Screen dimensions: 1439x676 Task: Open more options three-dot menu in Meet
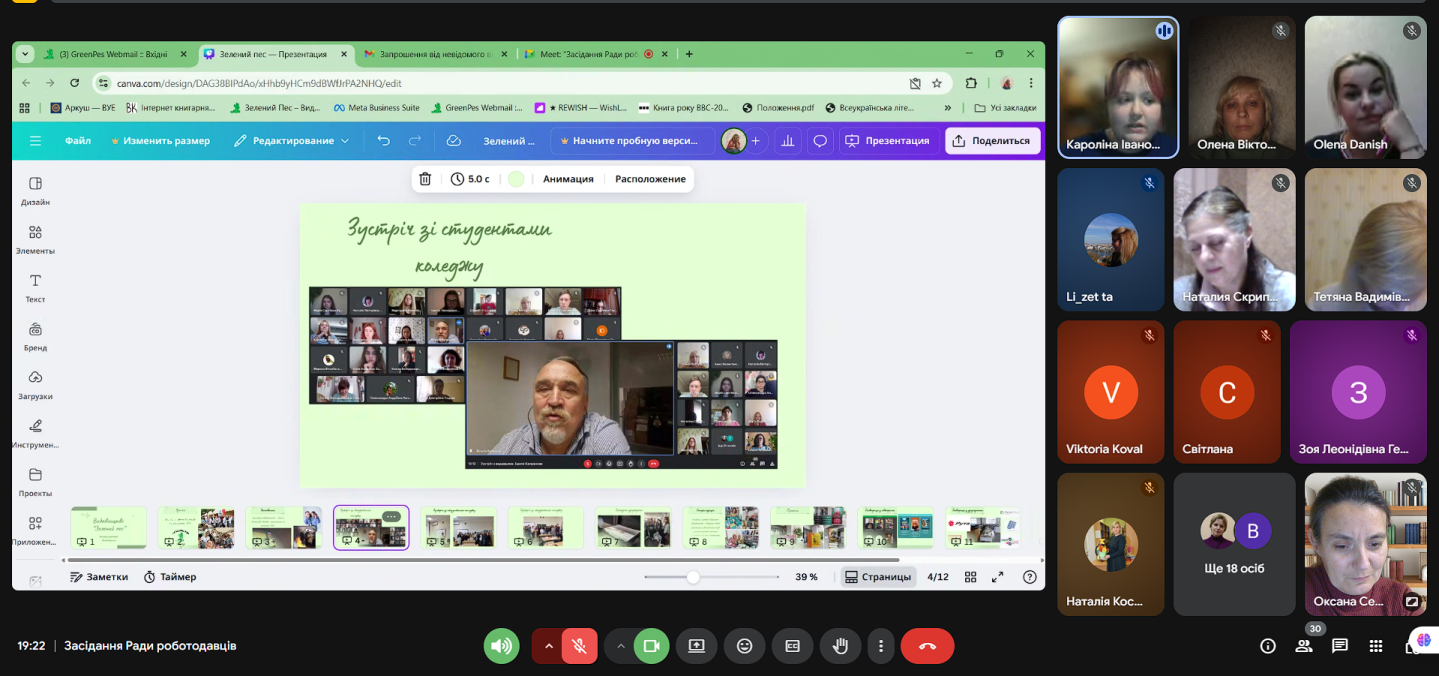pos(880,646)
